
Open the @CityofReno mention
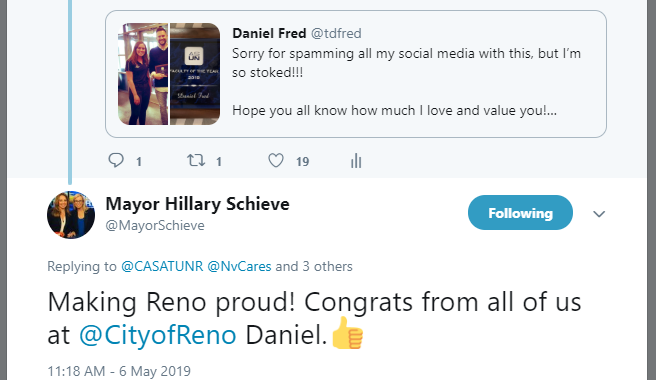coord(158,335)
